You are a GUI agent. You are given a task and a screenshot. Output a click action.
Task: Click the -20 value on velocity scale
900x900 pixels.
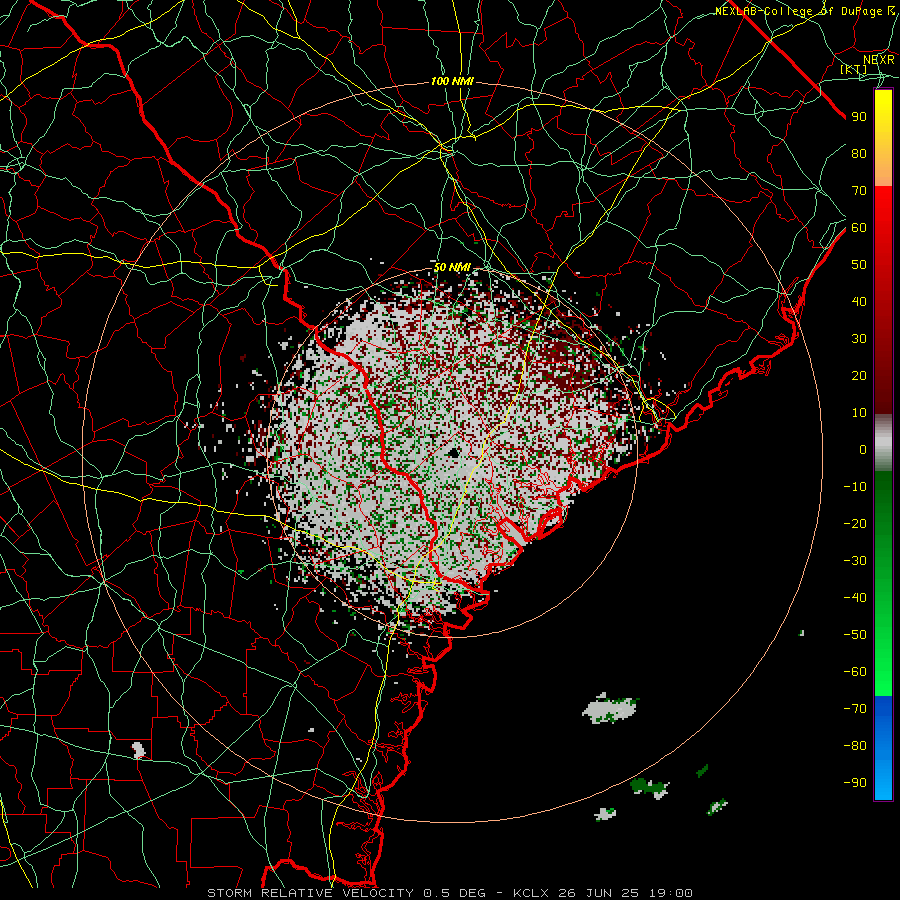[855, 523]
